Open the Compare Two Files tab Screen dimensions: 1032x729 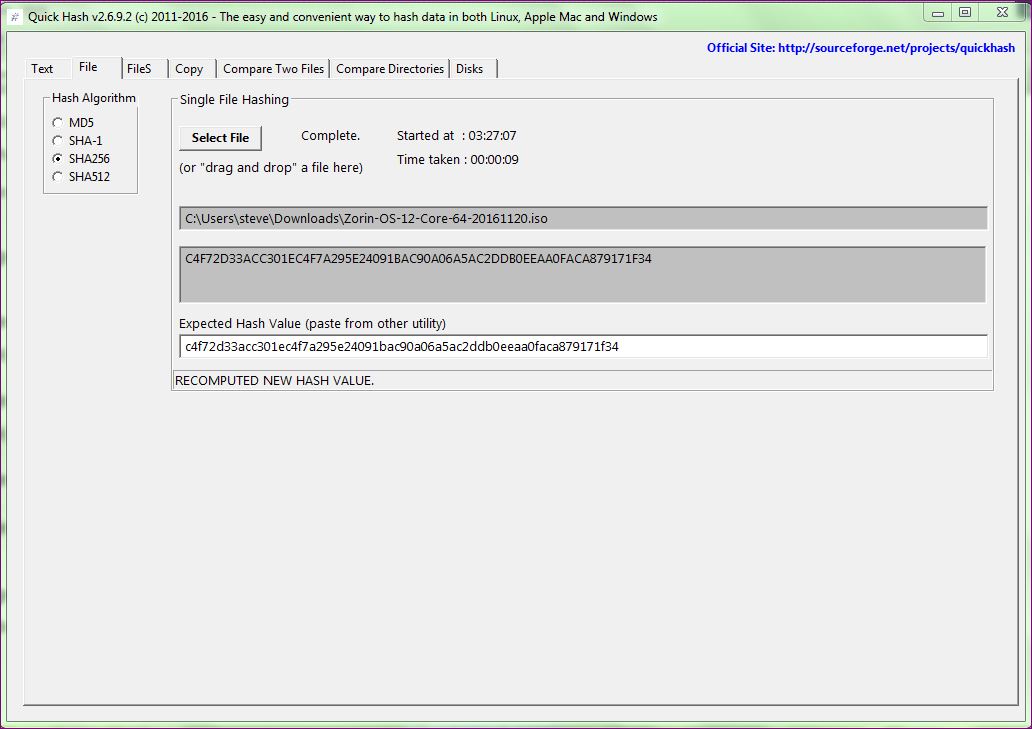(273, 69)
